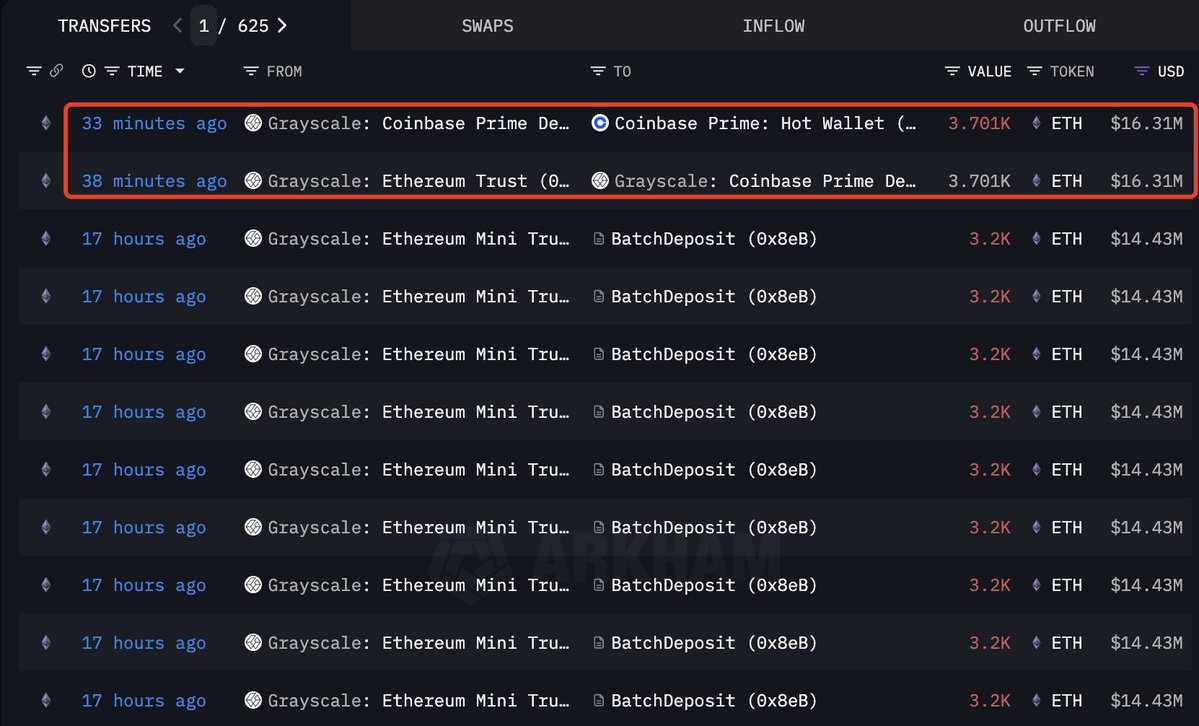Click the purple USD filter icon
Viewport: 1199px width, 726px height.
[1142, 71]
